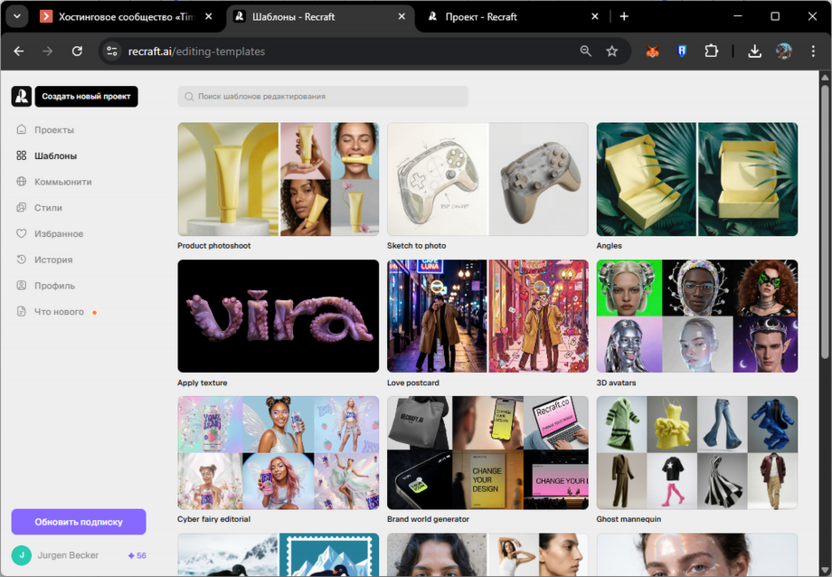
Task: Open Ghost mannequin template thumbnail
Action: [697, 453]
